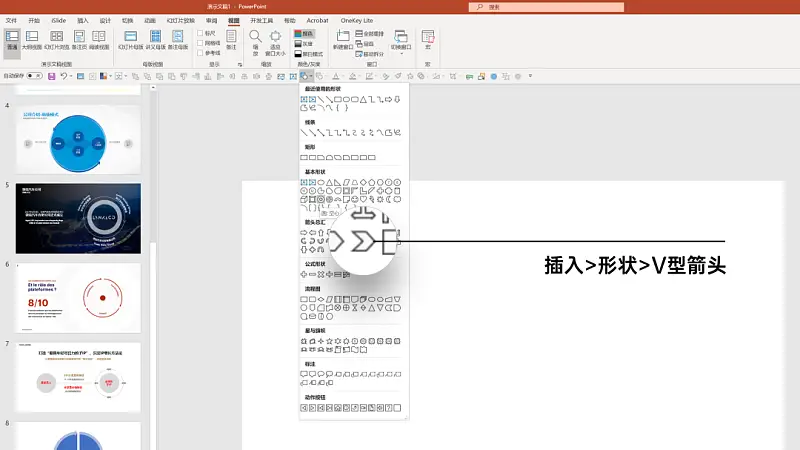Toggle the Gridlines (网格线) checkbox
800x450 pixels.
tap(201, 43)
